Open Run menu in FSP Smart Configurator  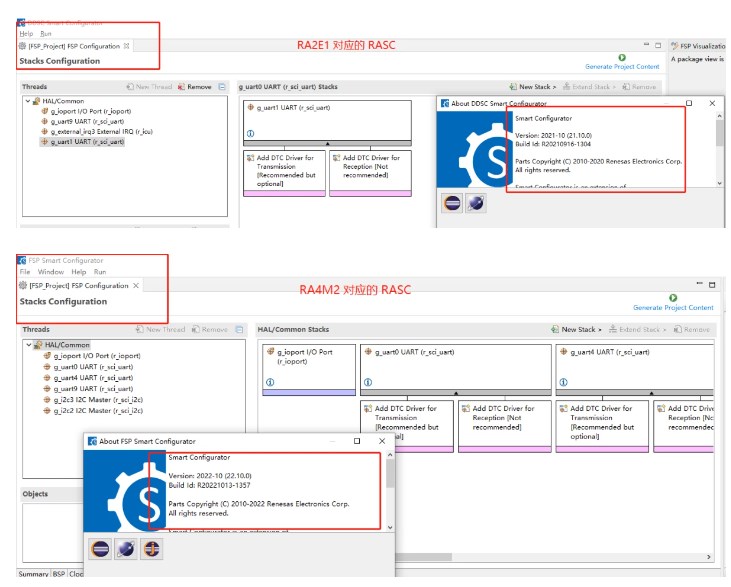[100, 272]
